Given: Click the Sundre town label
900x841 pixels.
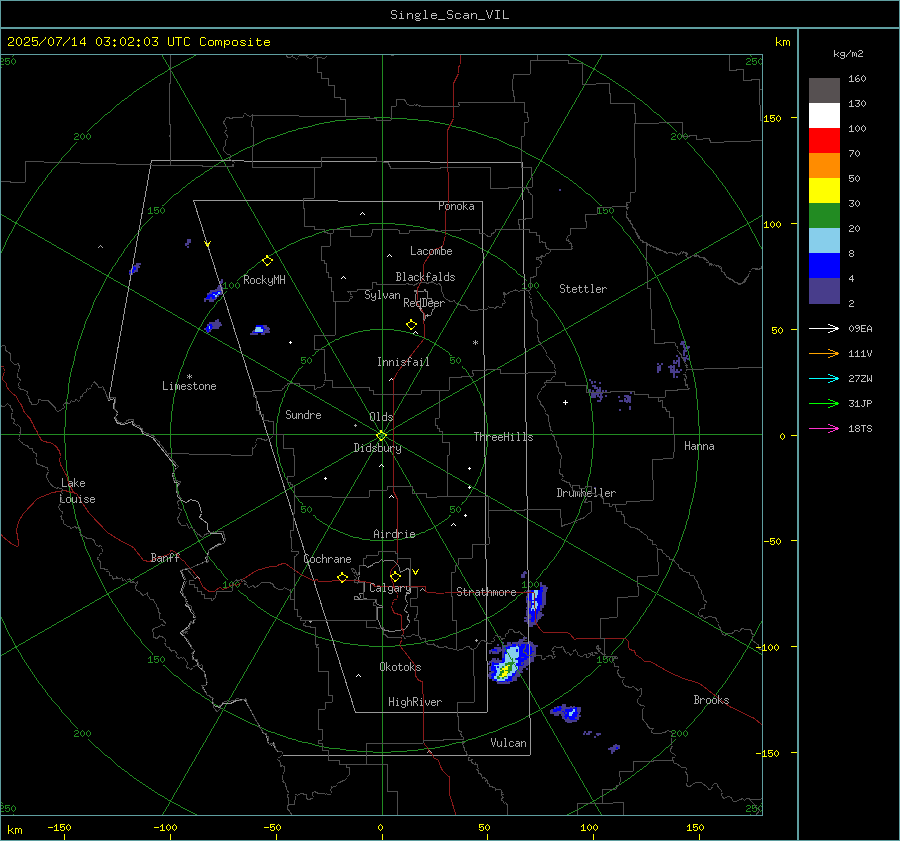Looking at the screenshot, I should (303, 415).
